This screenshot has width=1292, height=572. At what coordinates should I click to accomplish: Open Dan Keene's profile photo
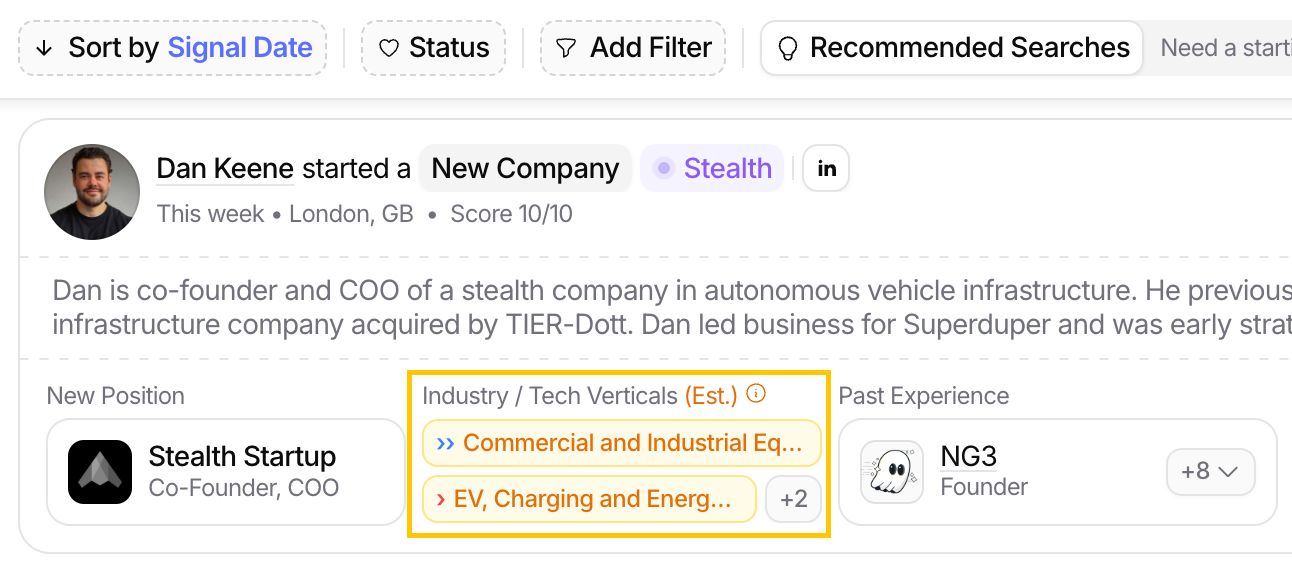click(x=92, y=192)
